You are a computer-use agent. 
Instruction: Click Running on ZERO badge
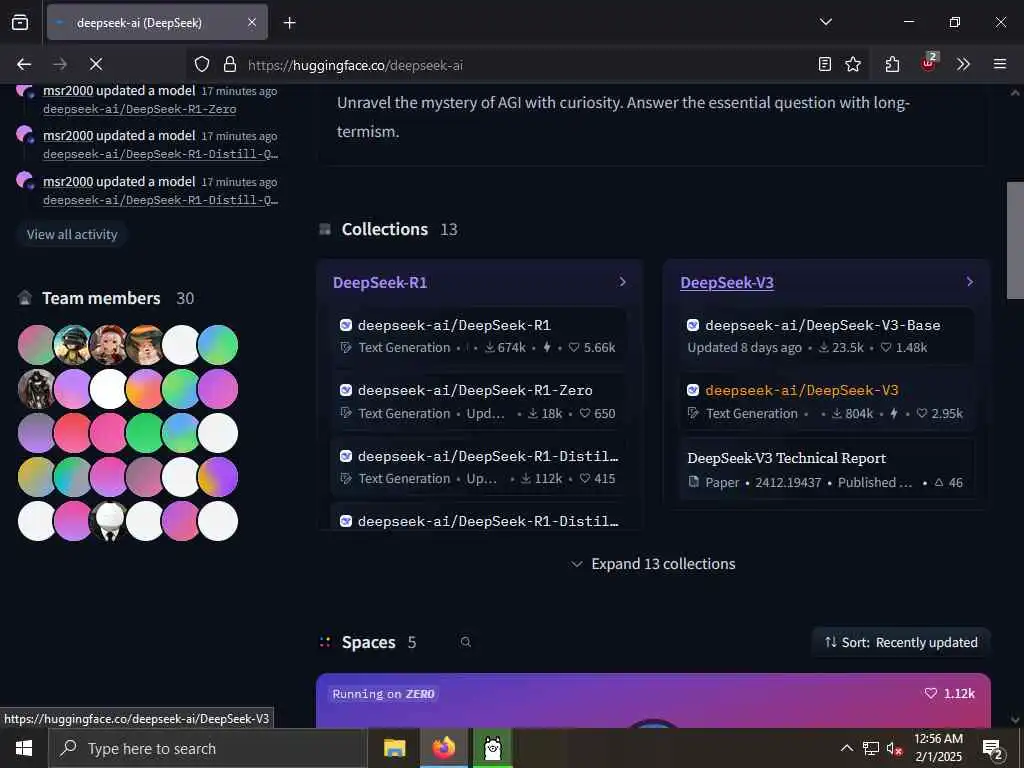tap(383, 694)
